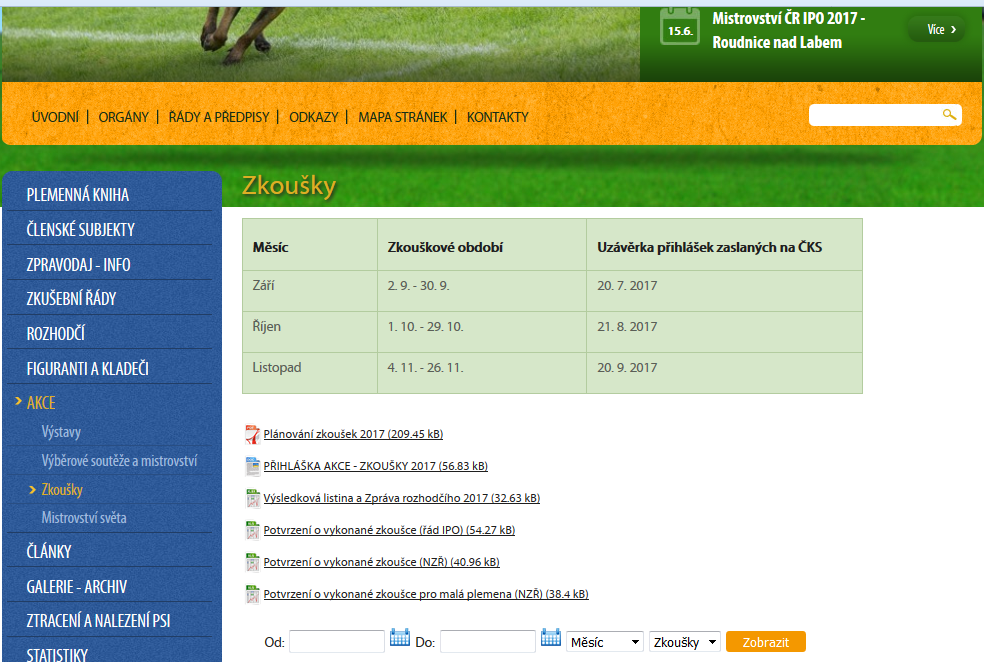Click the Zobrazit button

766,642
